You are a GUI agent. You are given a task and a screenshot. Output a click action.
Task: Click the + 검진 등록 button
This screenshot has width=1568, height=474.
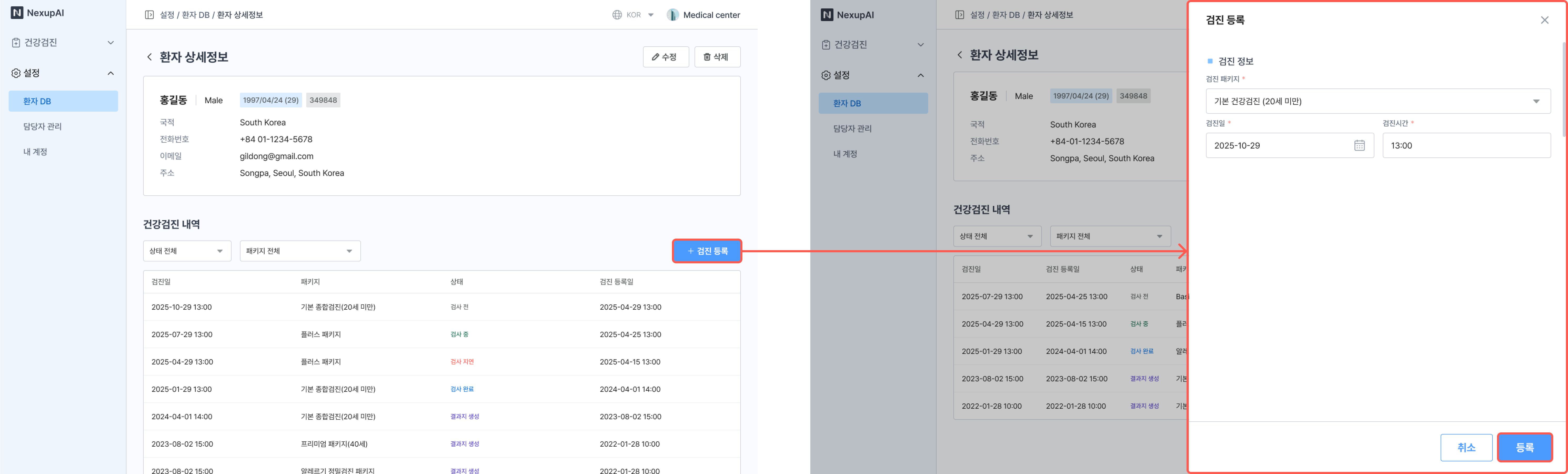point(707,251)
